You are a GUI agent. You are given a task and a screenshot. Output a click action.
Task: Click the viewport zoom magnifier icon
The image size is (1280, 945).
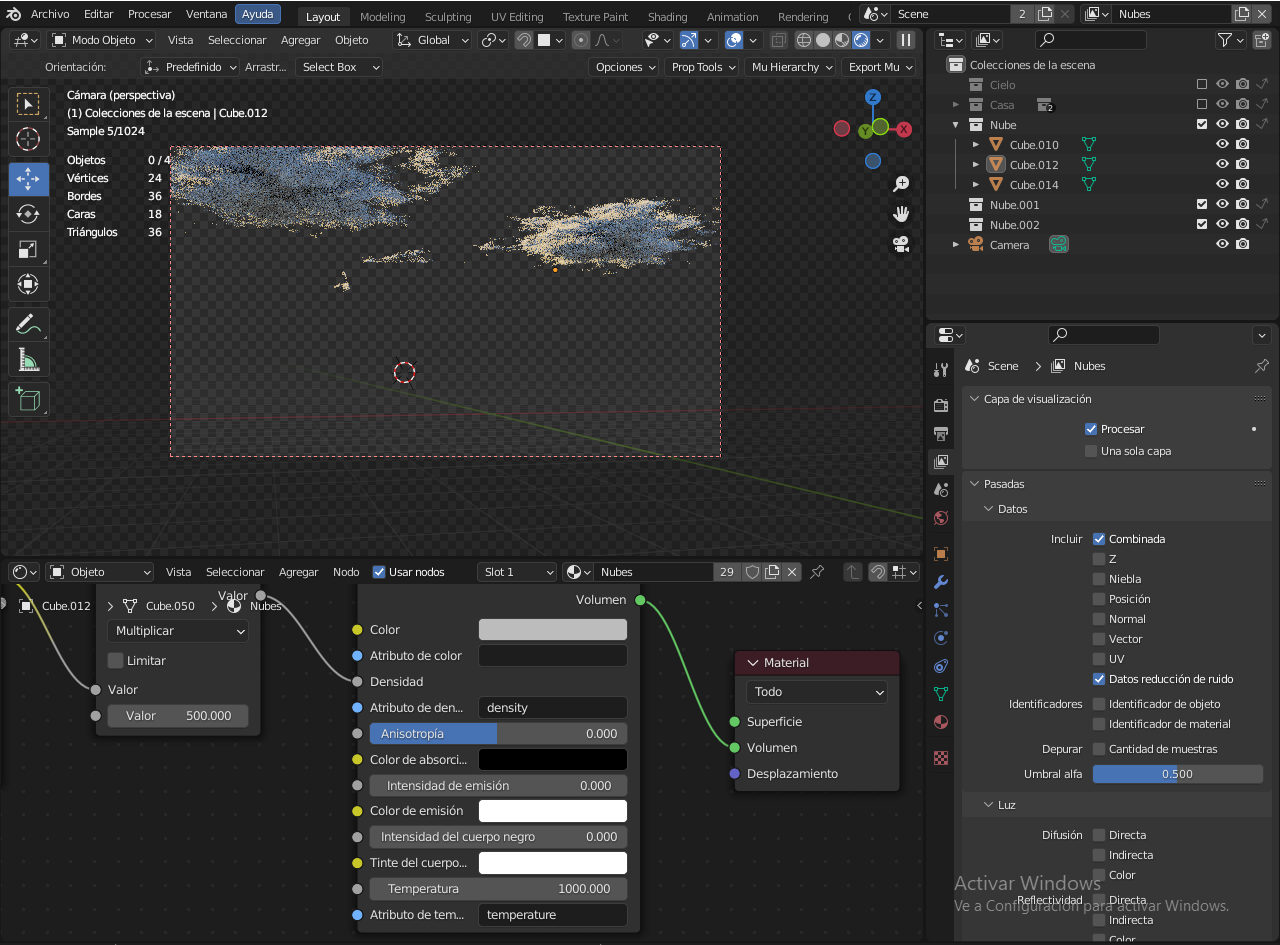(901, 184)
